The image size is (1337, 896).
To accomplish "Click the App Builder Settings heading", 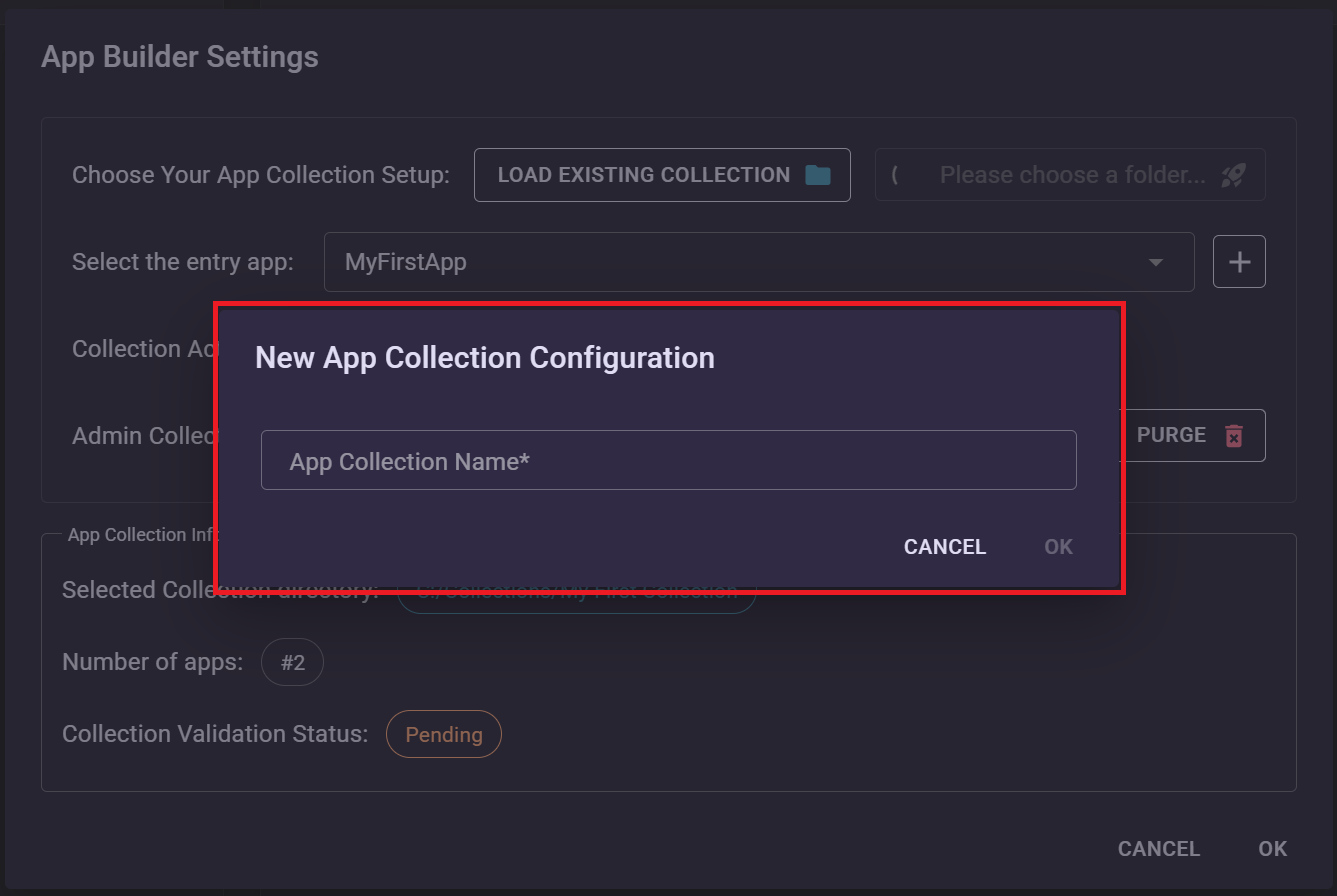I will point(179,57).
